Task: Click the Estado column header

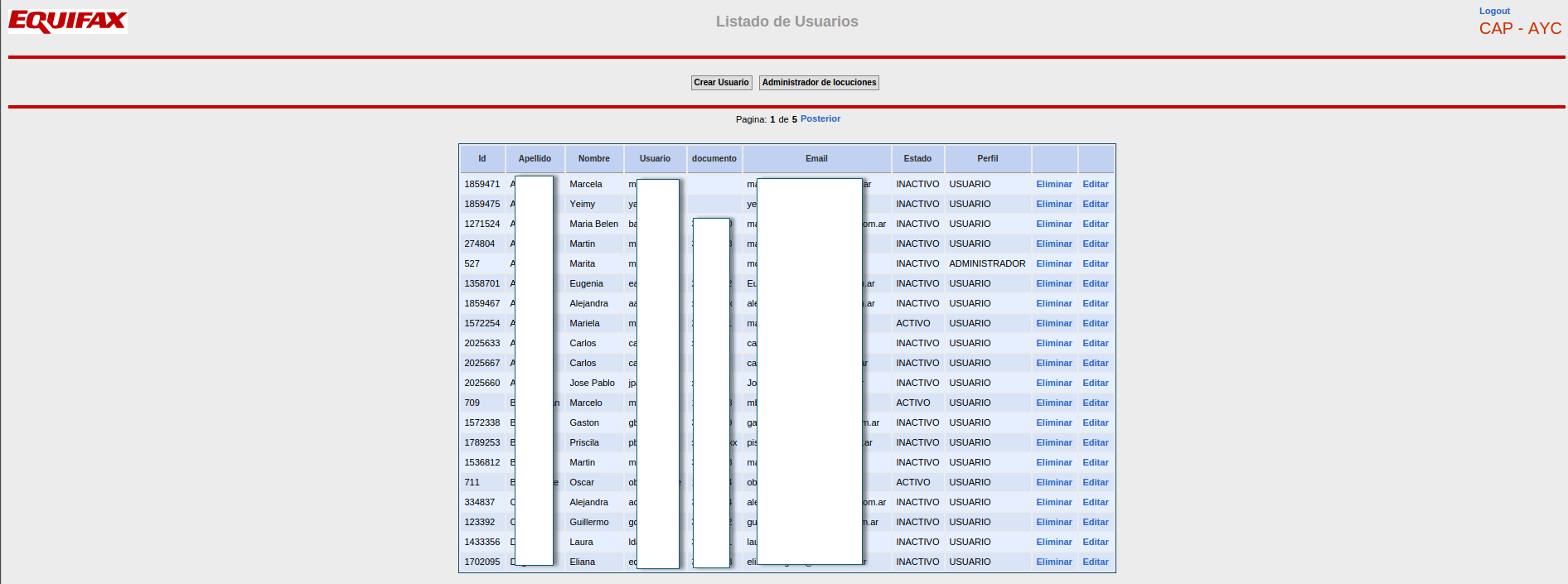Action: point(917,159)
